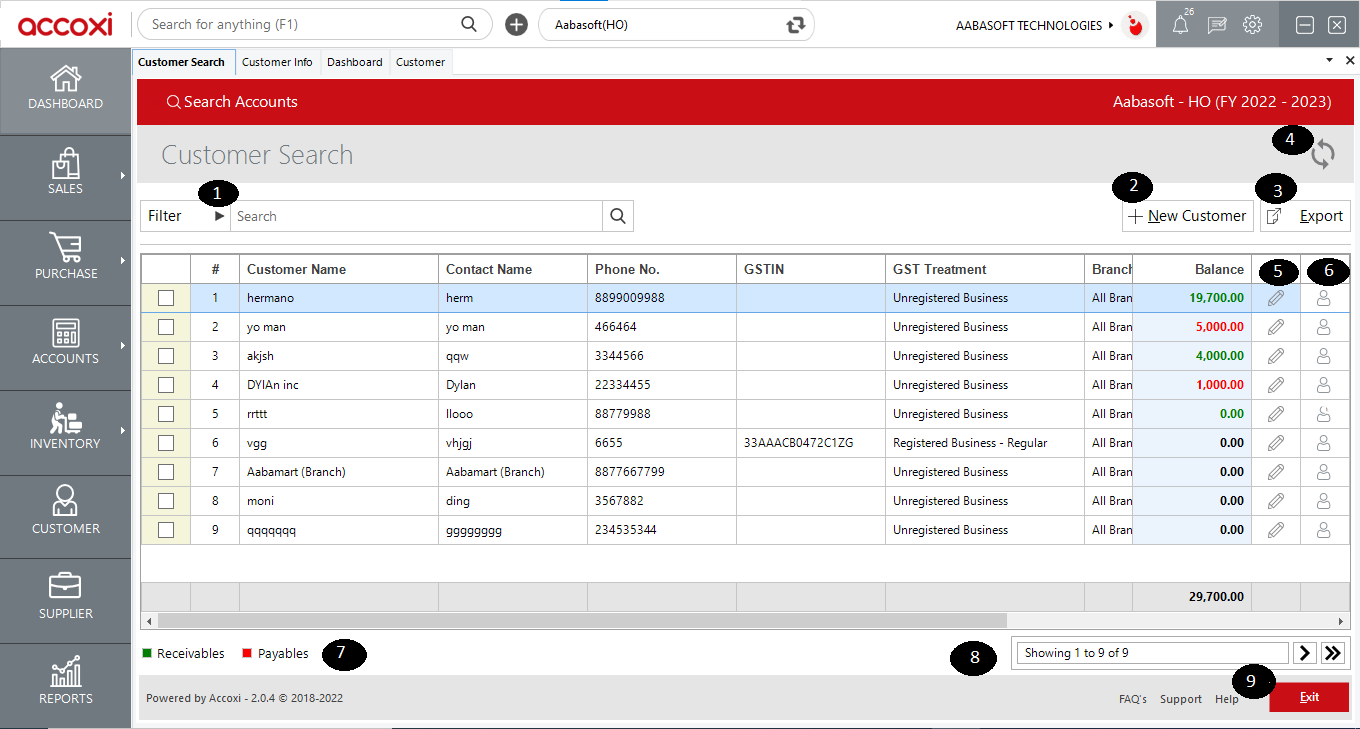Open the Sales module in sidebar
Viewport: 1360px width, 729px height.
click(65, 178)
